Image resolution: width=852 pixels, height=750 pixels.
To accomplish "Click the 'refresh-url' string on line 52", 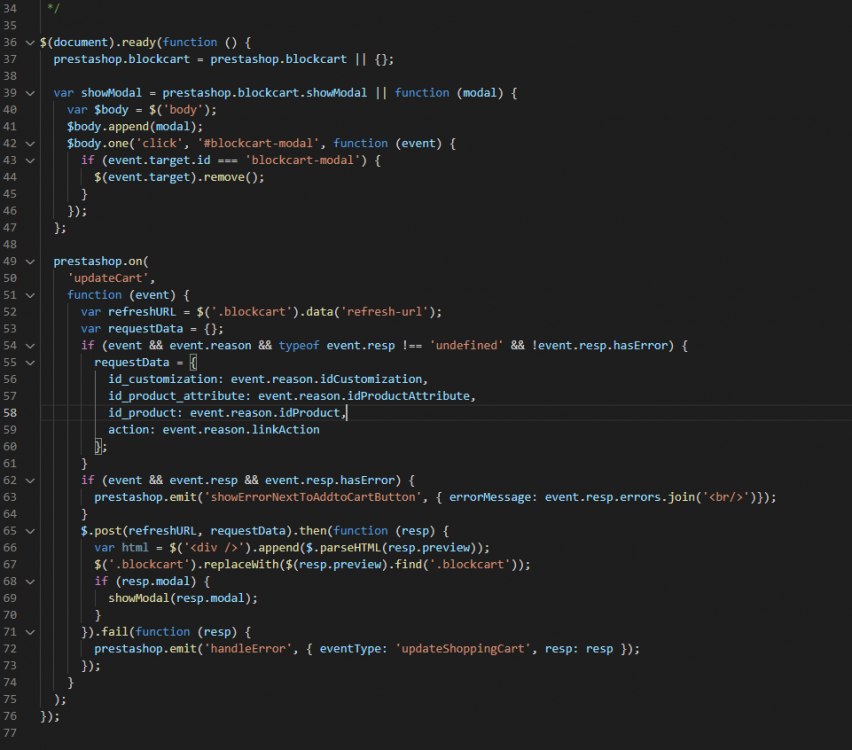I will pyautogui.click(x=384, y=312).
